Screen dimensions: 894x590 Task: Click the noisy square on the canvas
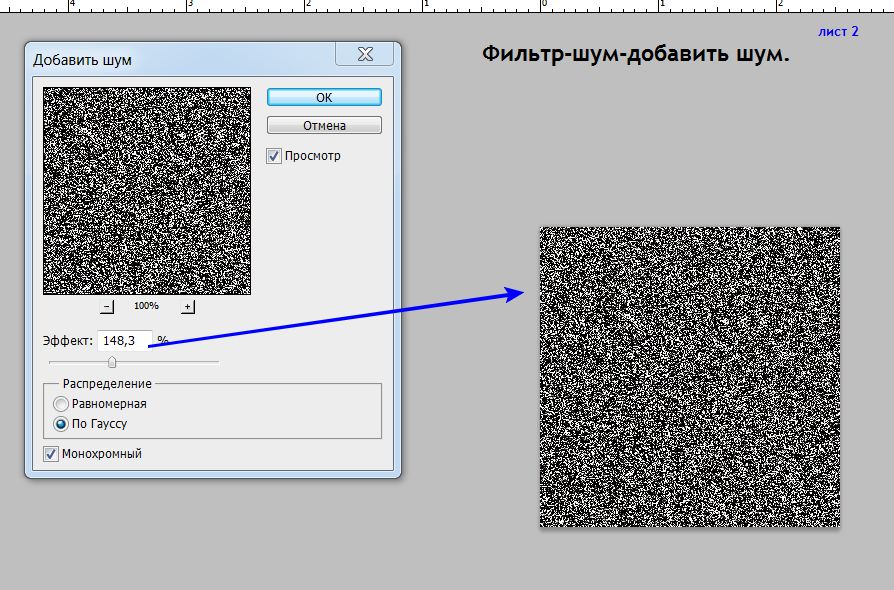click(690, 377)
